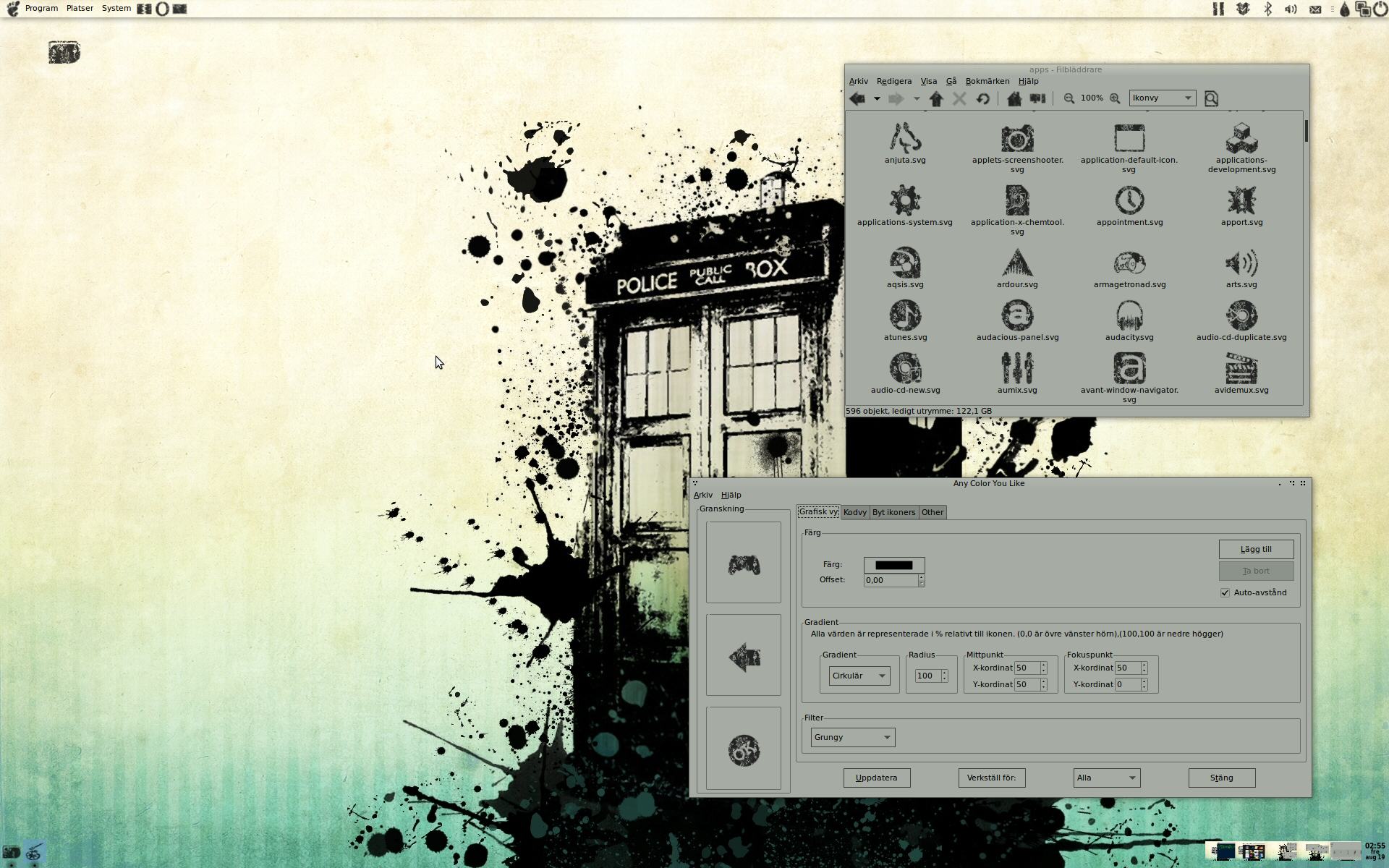Go up one folder in file browser
This screenshot has width=1389, height=868.
[x=936, y=98]
